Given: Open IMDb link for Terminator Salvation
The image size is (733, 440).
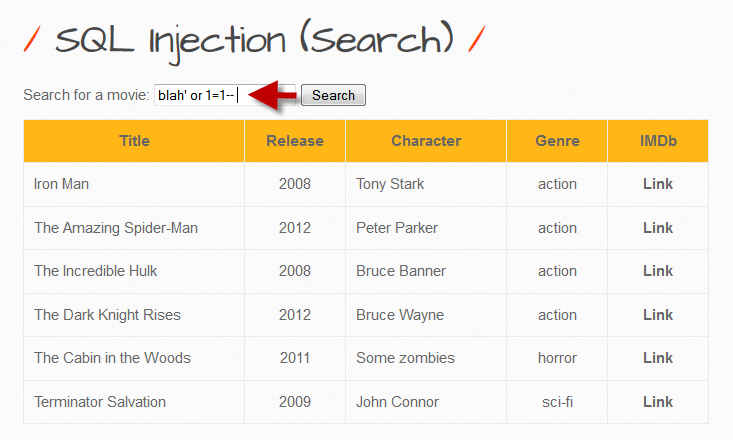Looking at the screenshot, I should click(x=658, y=402).
